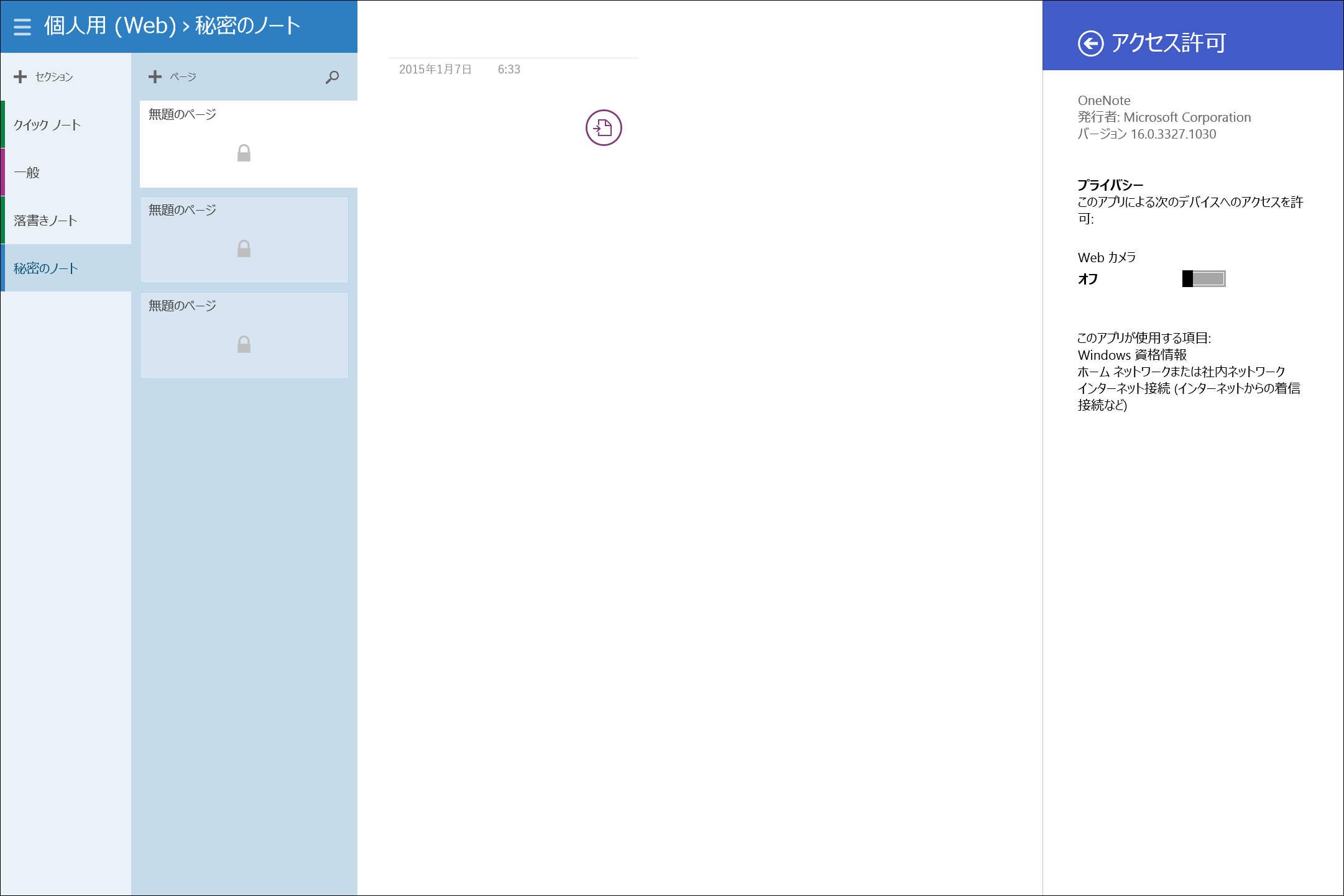The image size is (1344, 896).
Task: Click the search icon in the pages pane
Action: 331,77
